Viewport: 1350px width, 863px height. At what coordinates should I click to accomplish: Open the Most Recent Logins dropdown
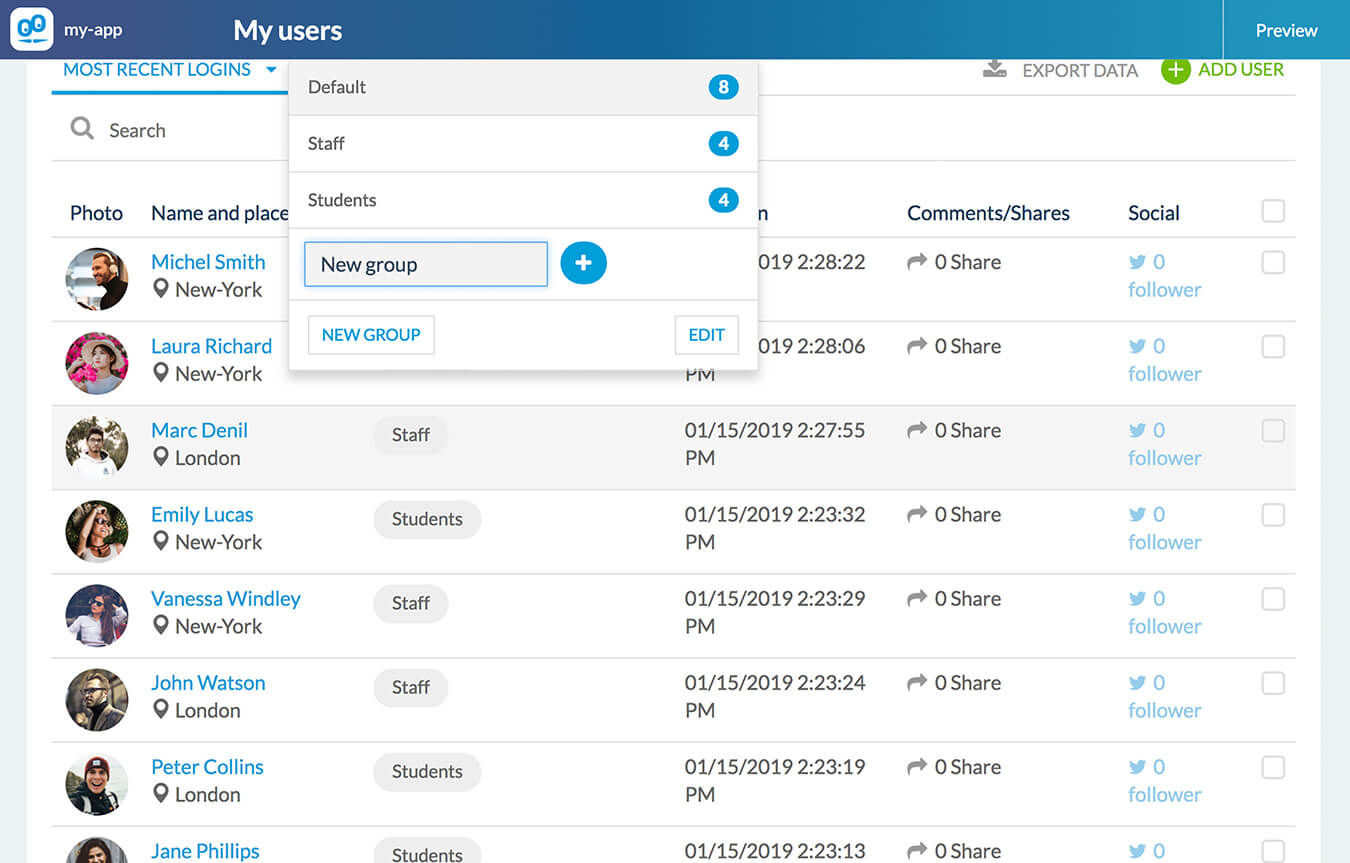[169, 70]
